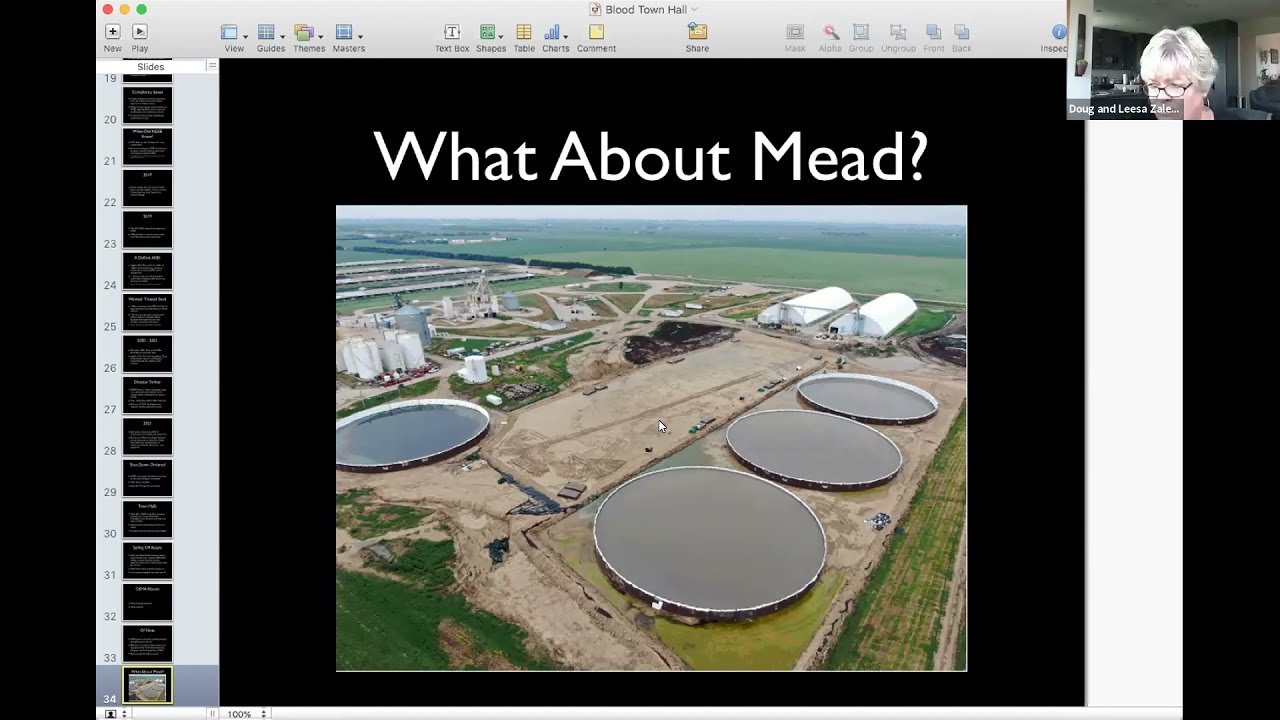1280x720 pixels.
Task: Toggle the slide navigator options icon
Action: tap(211, 66)
